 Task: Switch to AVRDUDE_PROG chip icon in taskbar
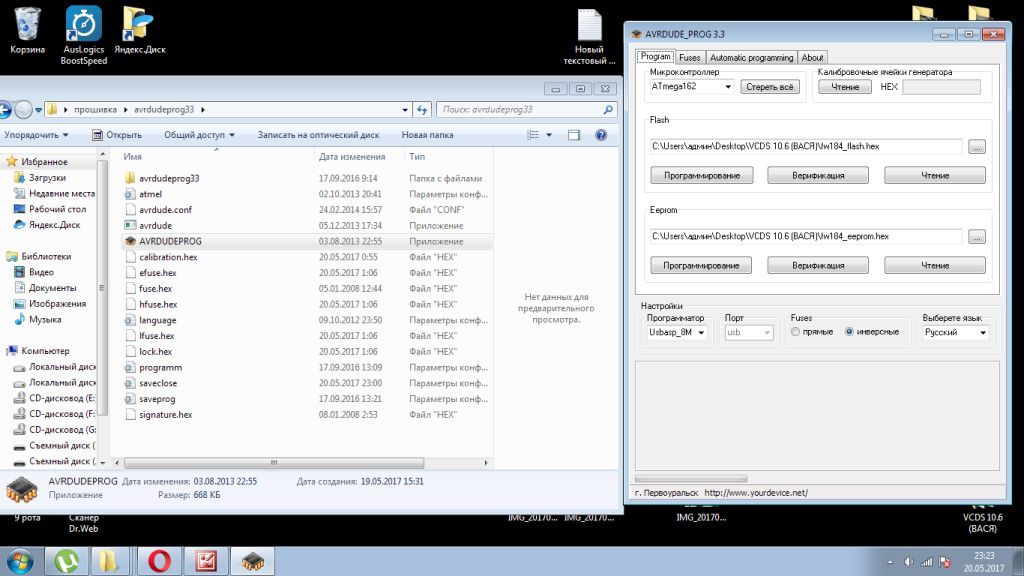tap(253, 561)
